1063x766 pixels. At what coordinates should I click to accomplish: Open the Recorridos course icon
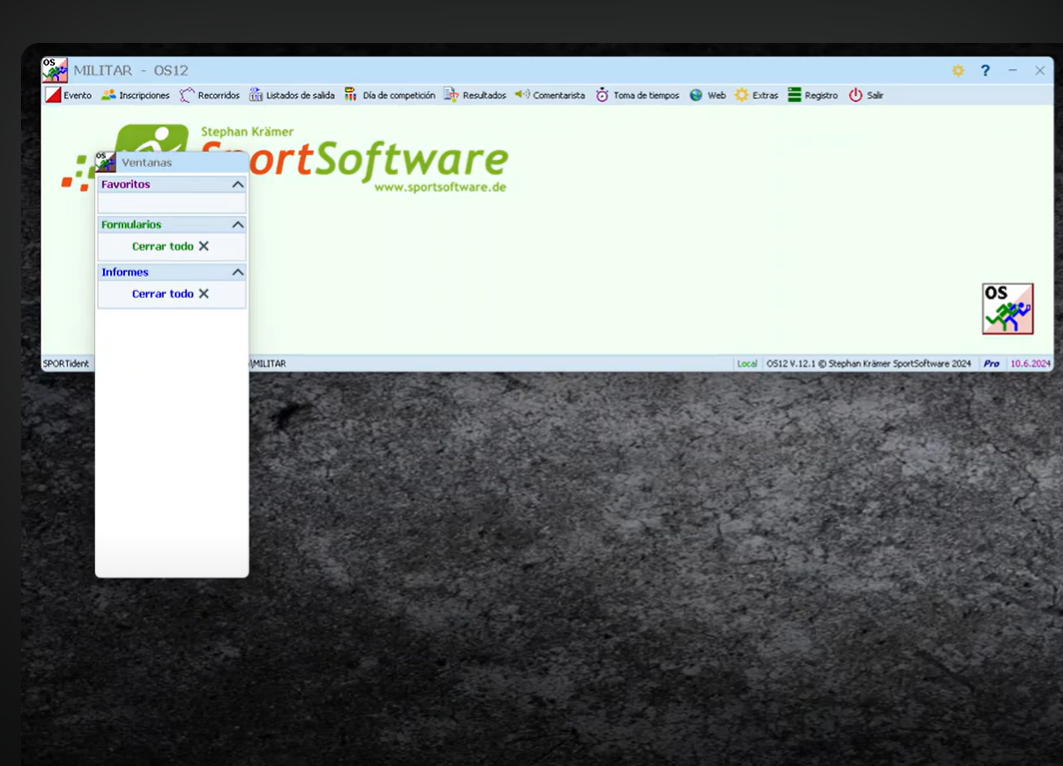[187, 95]
